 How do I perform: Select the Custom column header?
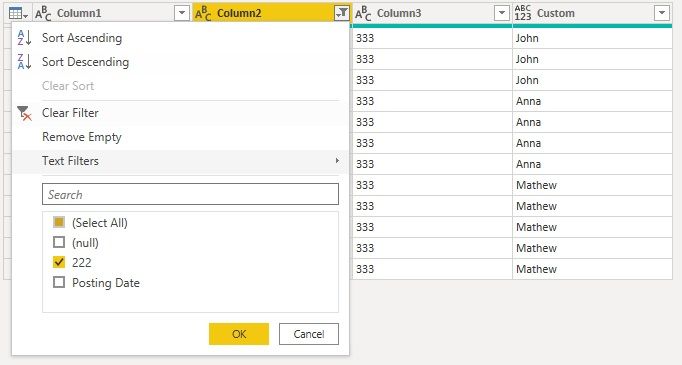pyautogui.click(x=592, y=13)
